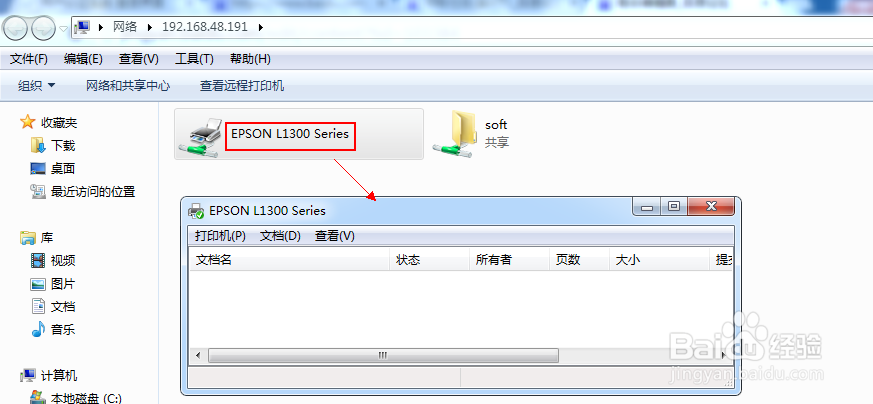Open the 打印机(P) menu in printer window
The width and height of the screenshot is (873, 404).
pyautogui.click(x=220, y=236)
